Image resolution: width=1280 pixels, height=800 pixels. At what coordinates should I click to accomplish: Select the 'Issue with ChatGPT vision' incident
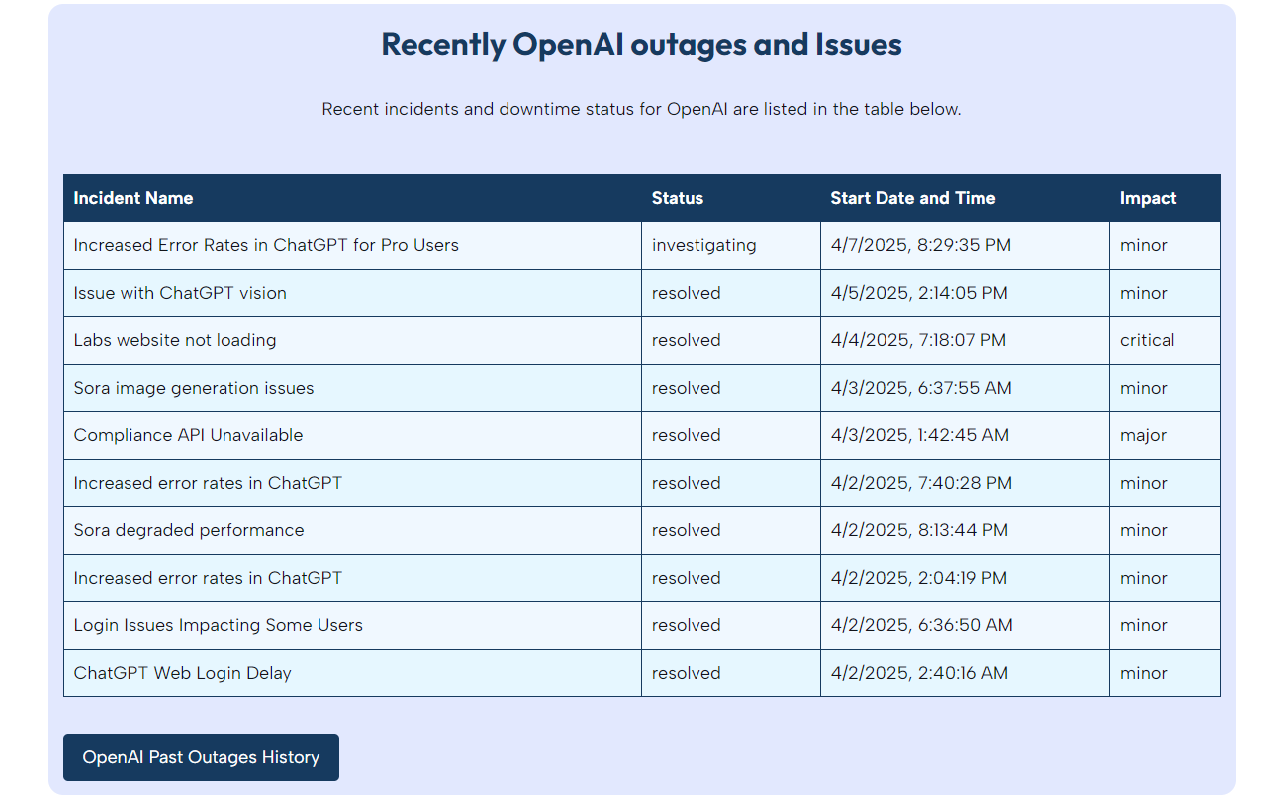coord(180,293)
